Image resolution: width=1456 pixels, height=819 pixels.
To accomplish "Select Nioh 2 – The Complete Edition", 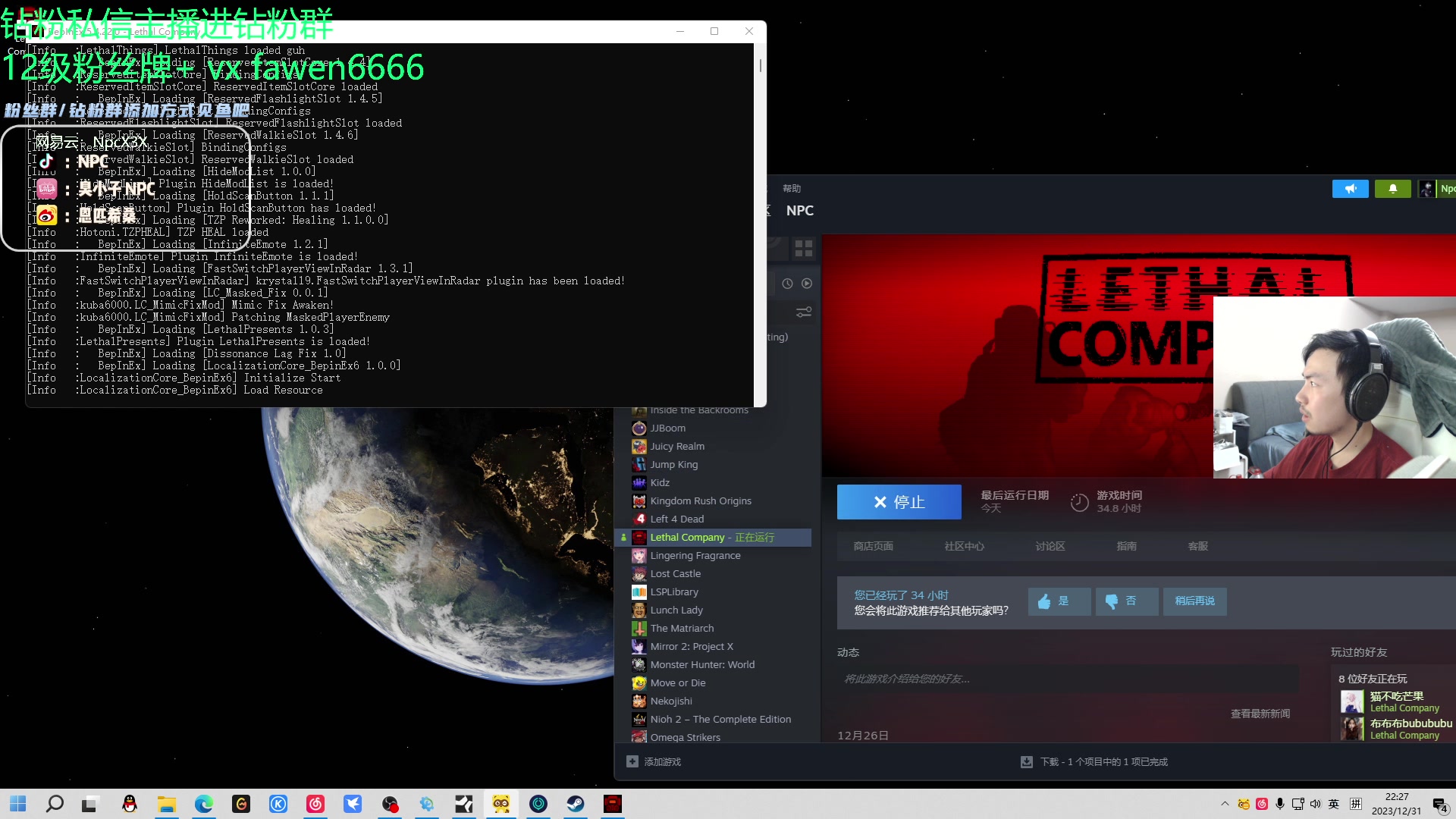I will pyautogui.click(x=720, y=719).
